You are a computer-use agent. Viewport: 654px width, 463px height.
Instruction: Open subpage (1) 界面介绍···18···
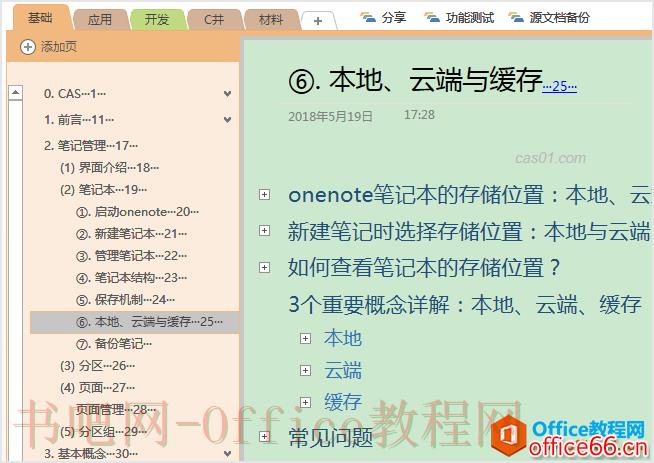pyautogui.click(x=109, y=168)
